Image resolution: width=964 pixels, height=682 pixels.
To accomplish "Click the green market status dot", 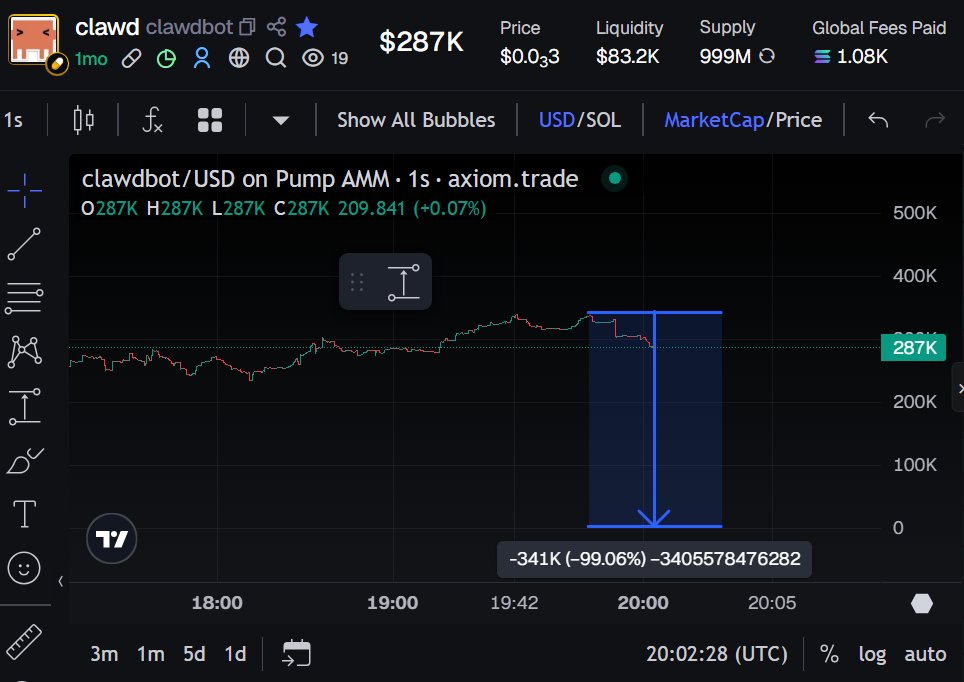I will point(614,179).
